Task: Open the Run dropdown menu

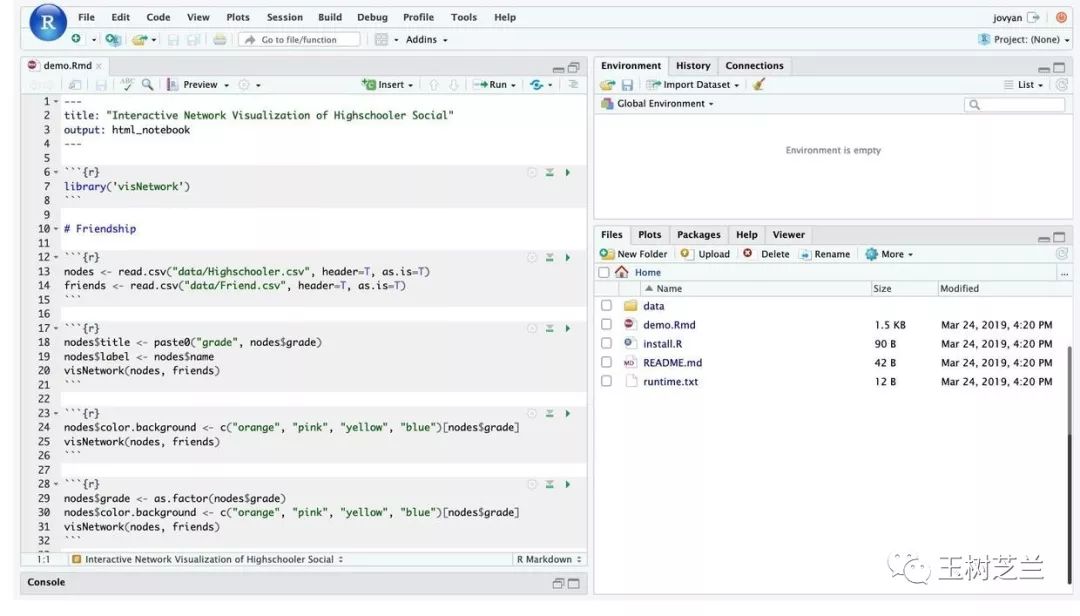Action: [513, 85]
